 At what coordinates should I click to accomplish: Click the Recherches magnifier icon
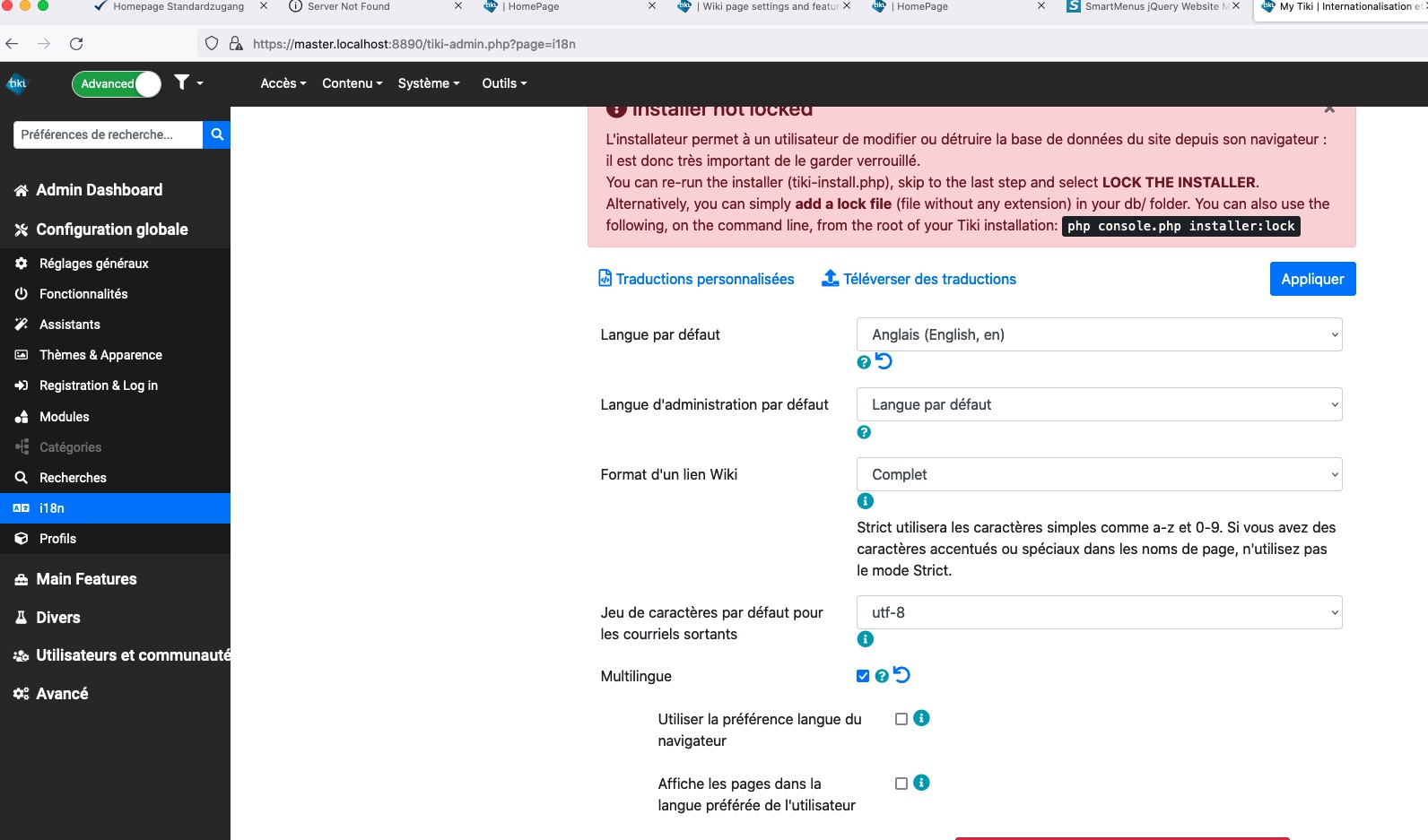point(22,478)
